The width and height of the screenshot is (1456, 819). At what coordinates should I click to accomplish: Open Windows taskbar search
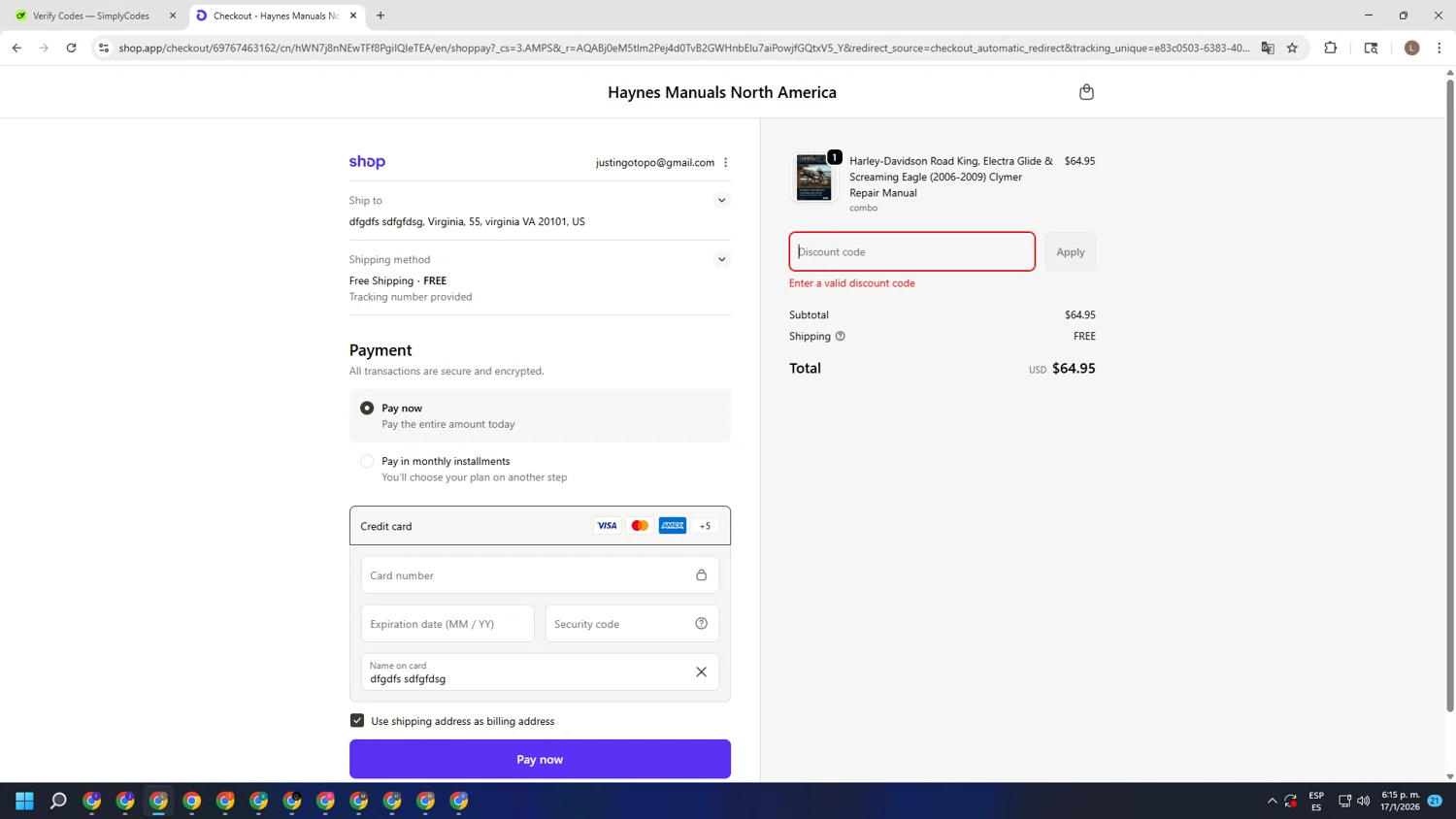[58, 801]
